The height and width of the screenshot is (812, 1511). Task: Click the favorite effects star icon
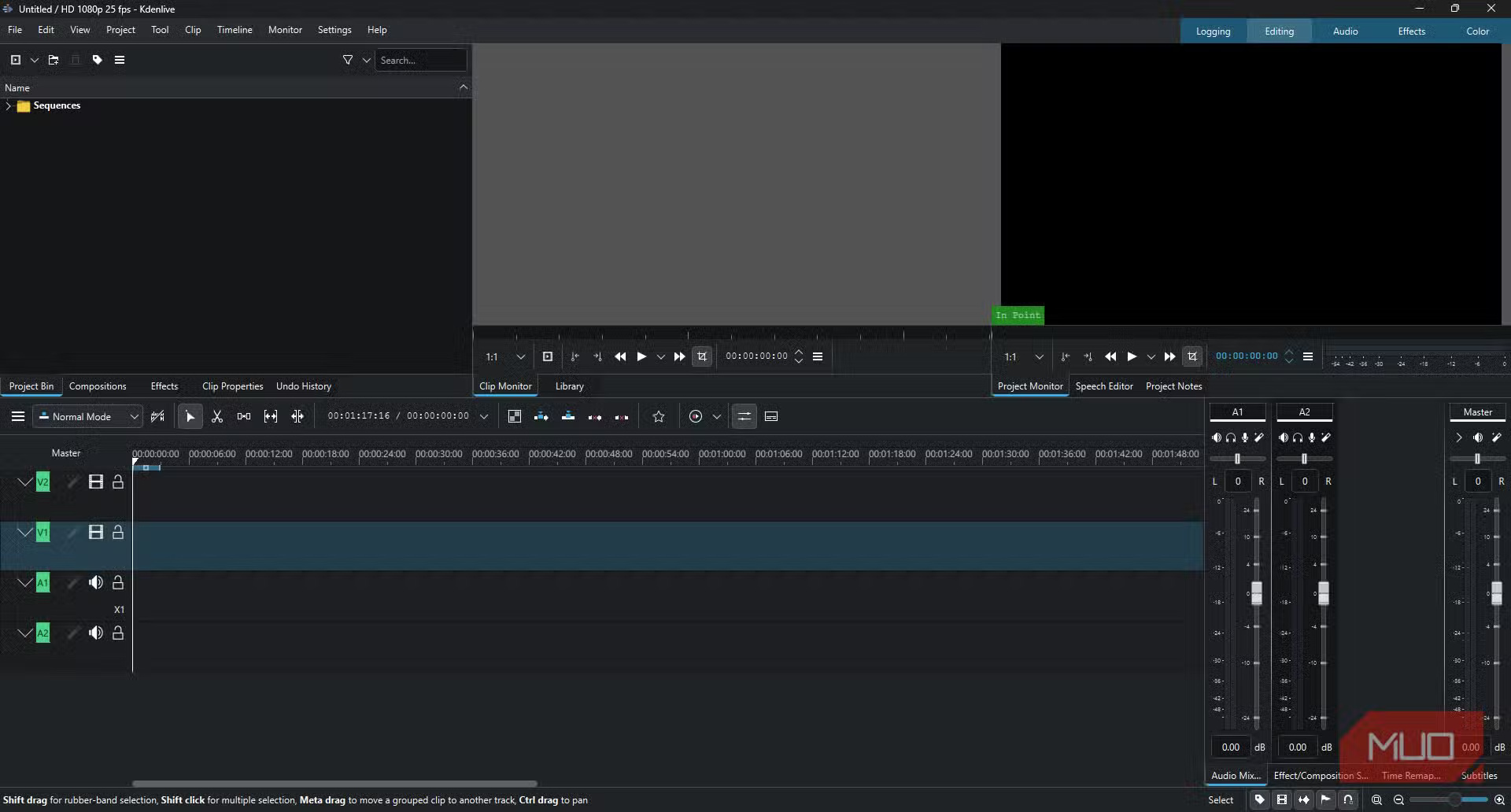[x=659, y=416]
